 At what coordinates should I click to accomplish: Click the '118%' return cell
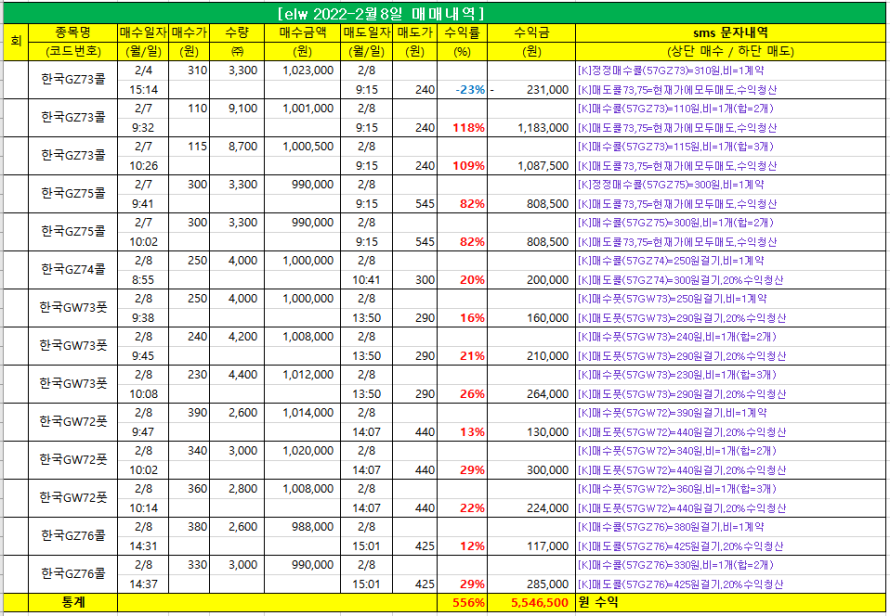tap(462, 128)
